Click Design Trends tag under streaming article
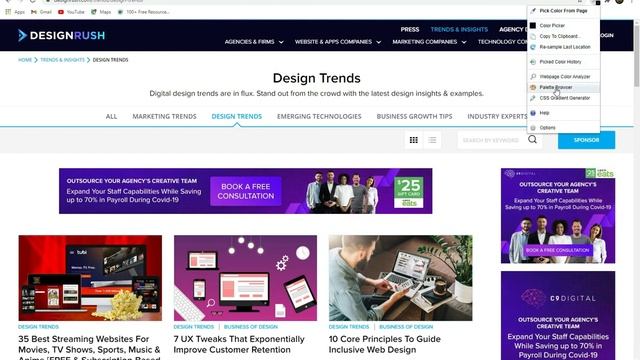 tap(38, 327)
